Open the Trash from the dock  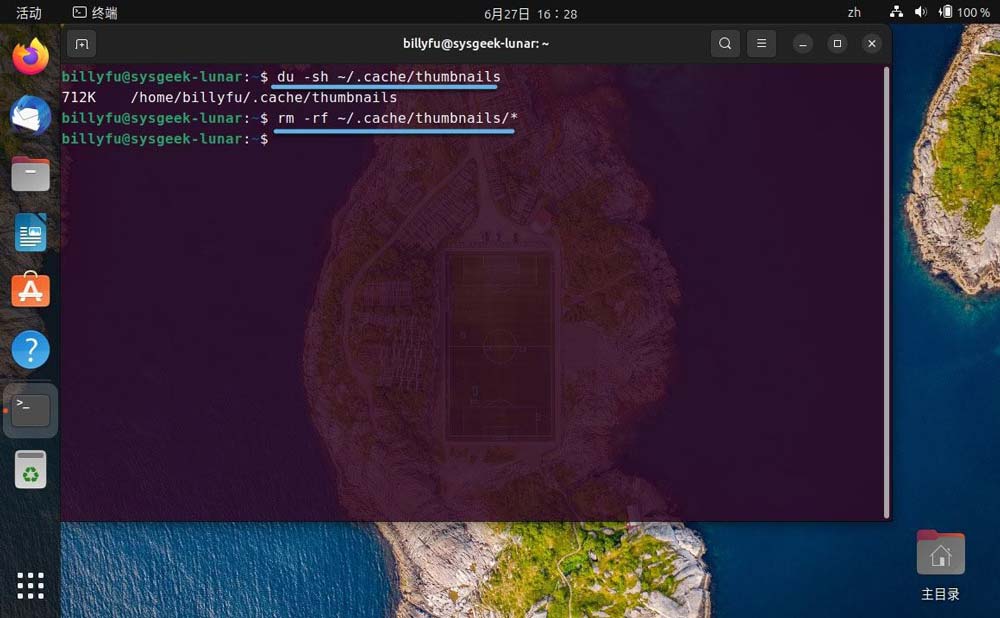(x=31, y=469)
